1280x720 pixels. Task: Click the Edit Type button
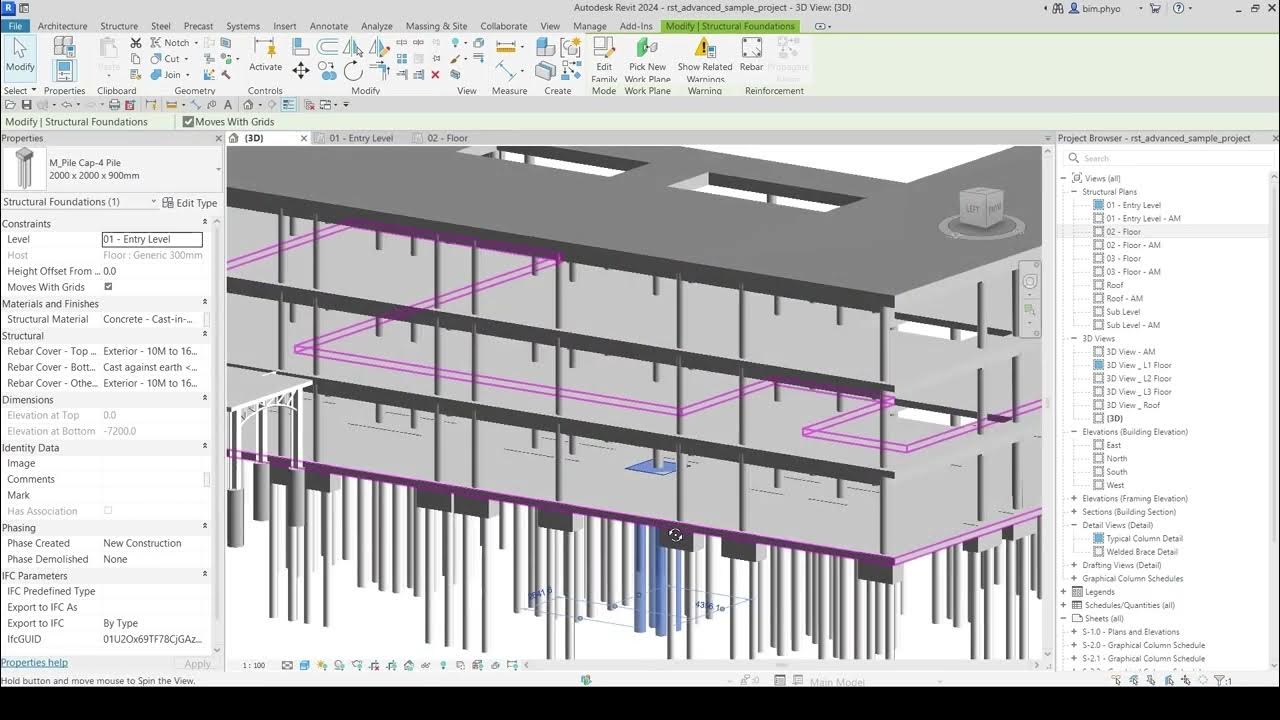190,203
